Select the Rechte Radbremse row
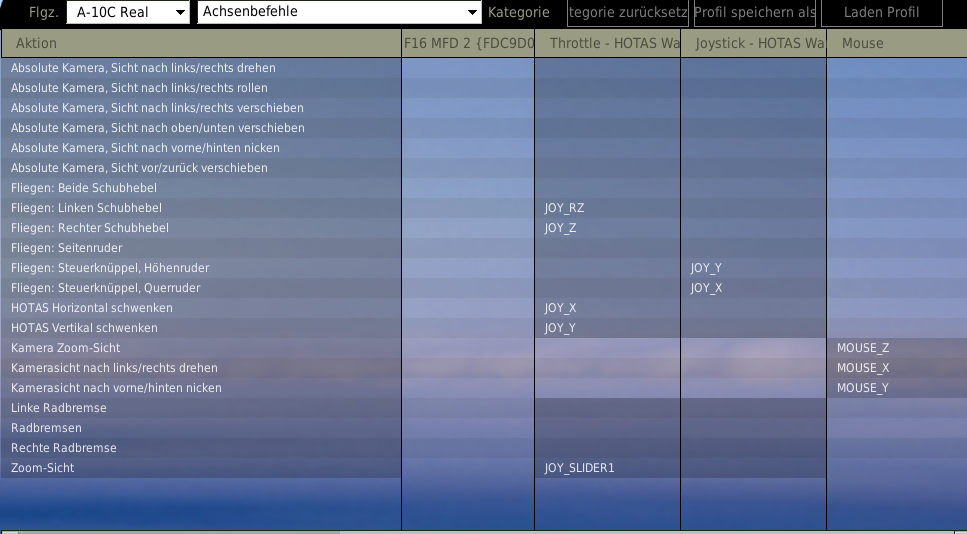This screenshot has width=967, height=534. tap(201, 448)
